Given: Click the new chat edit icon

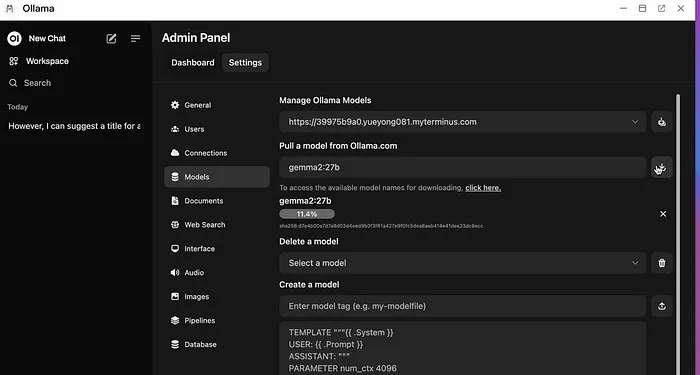Looking at the screenshot, I should [x=111, y=39].
